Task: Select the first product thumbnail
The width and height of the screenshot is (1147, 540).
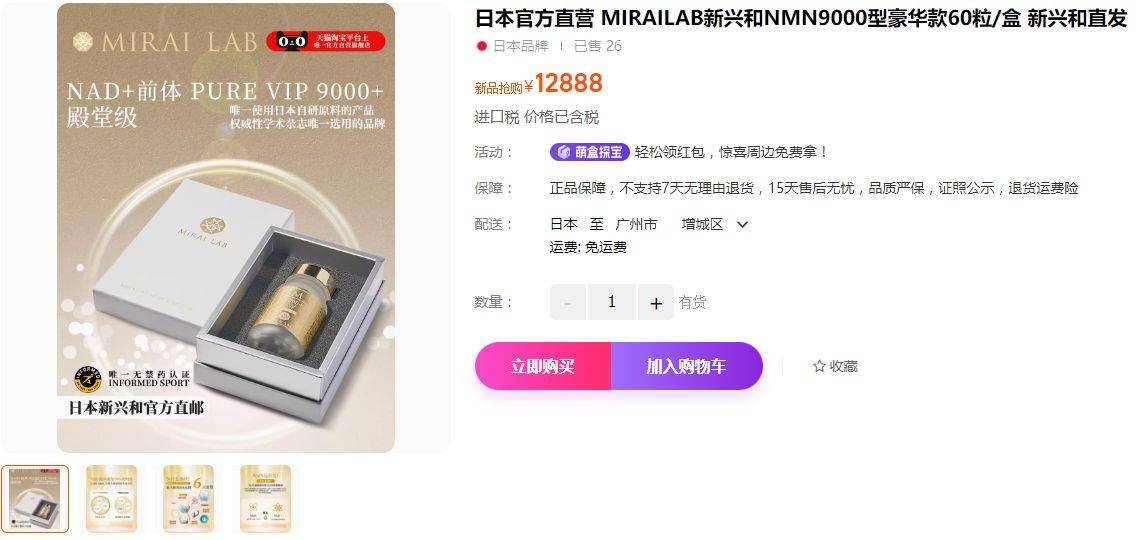Action: pyautogui.click(x=35, y=499)
